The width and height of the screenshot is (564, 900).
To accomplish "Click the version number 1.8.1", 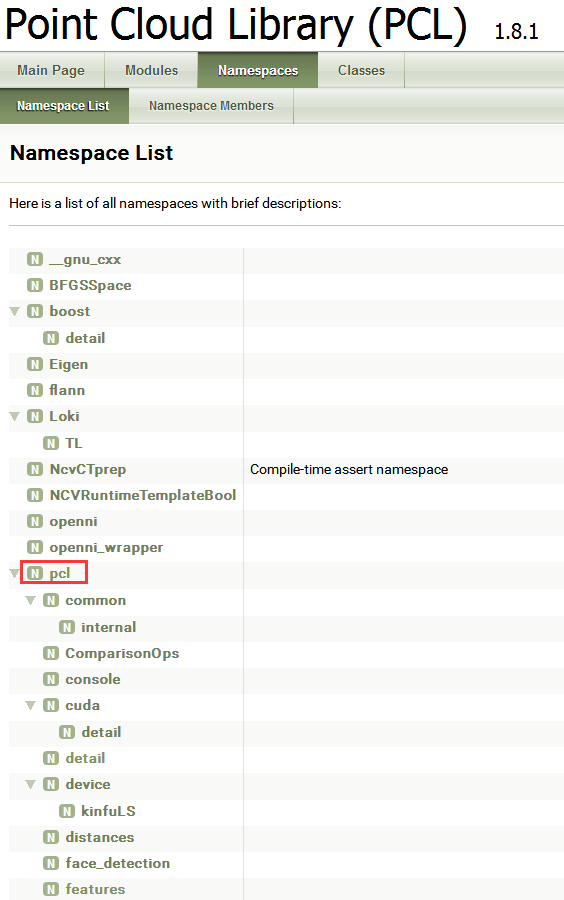I will point(516,32).
